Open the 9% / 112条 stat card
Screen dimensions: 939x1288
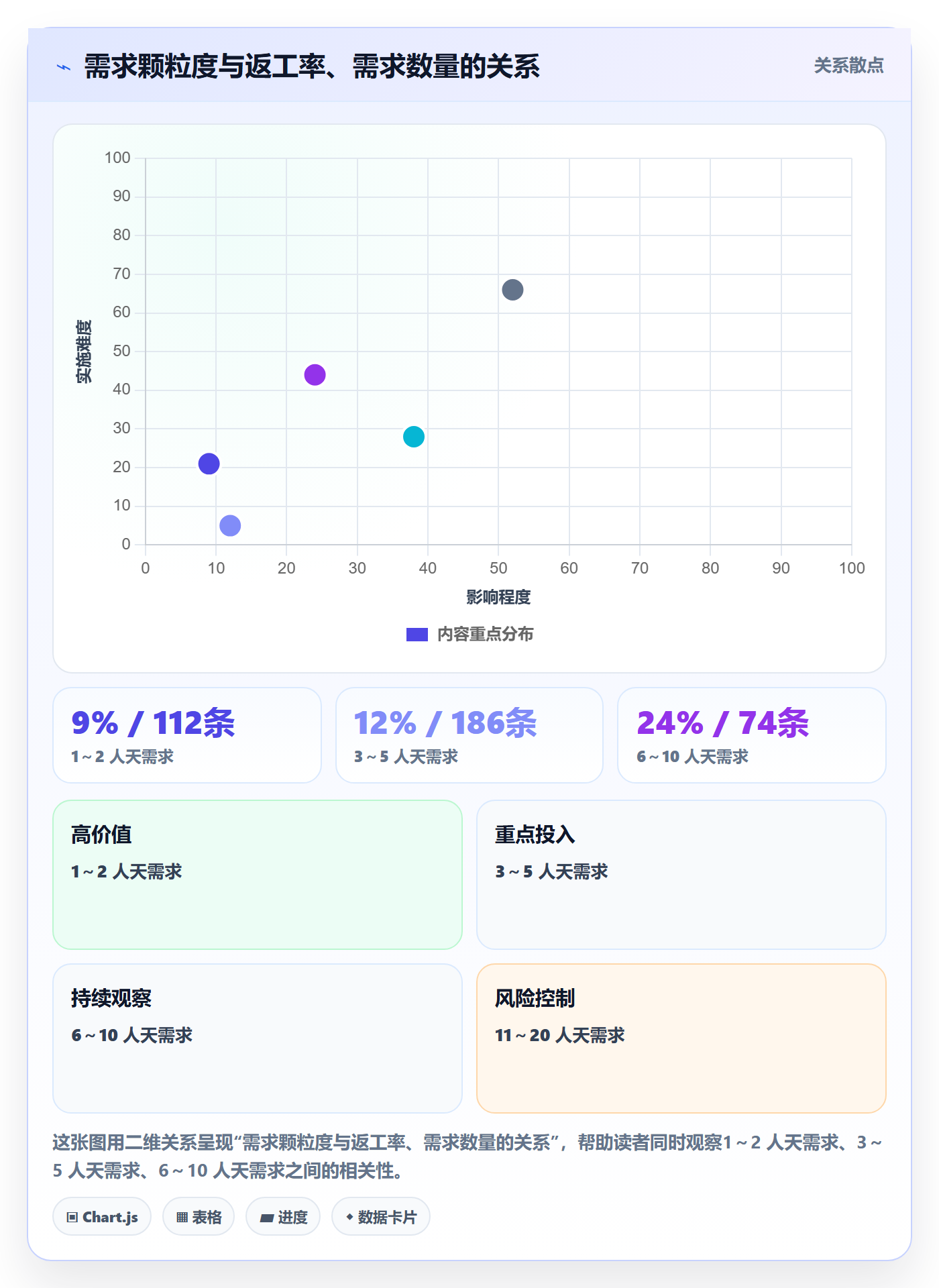tap(187, 735)
